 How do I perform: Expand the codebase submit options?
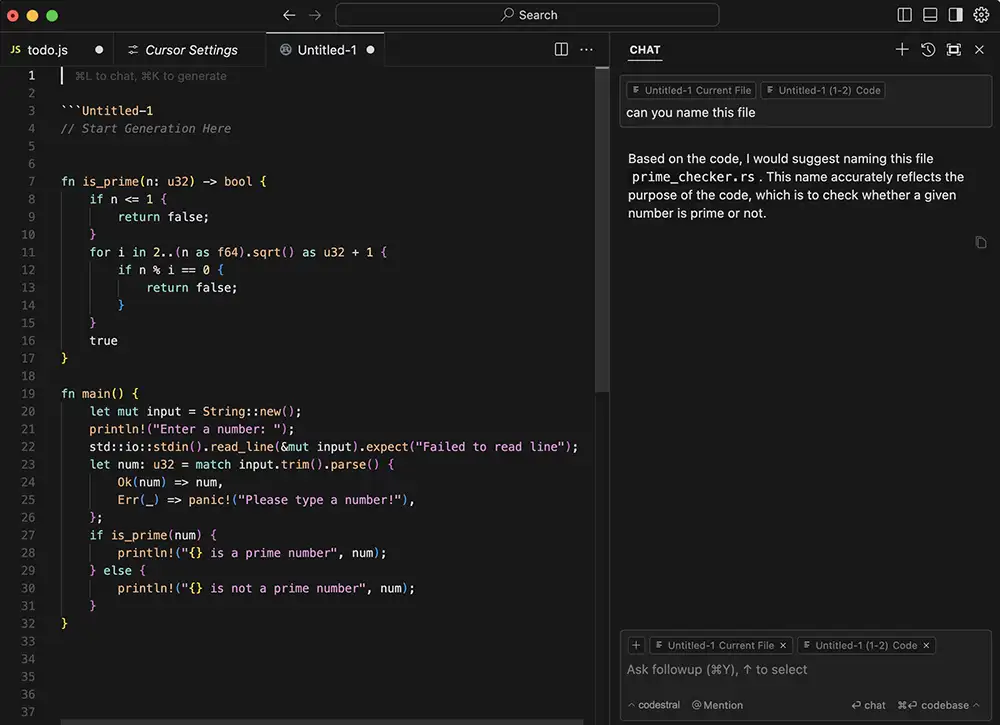pos(976,705)
